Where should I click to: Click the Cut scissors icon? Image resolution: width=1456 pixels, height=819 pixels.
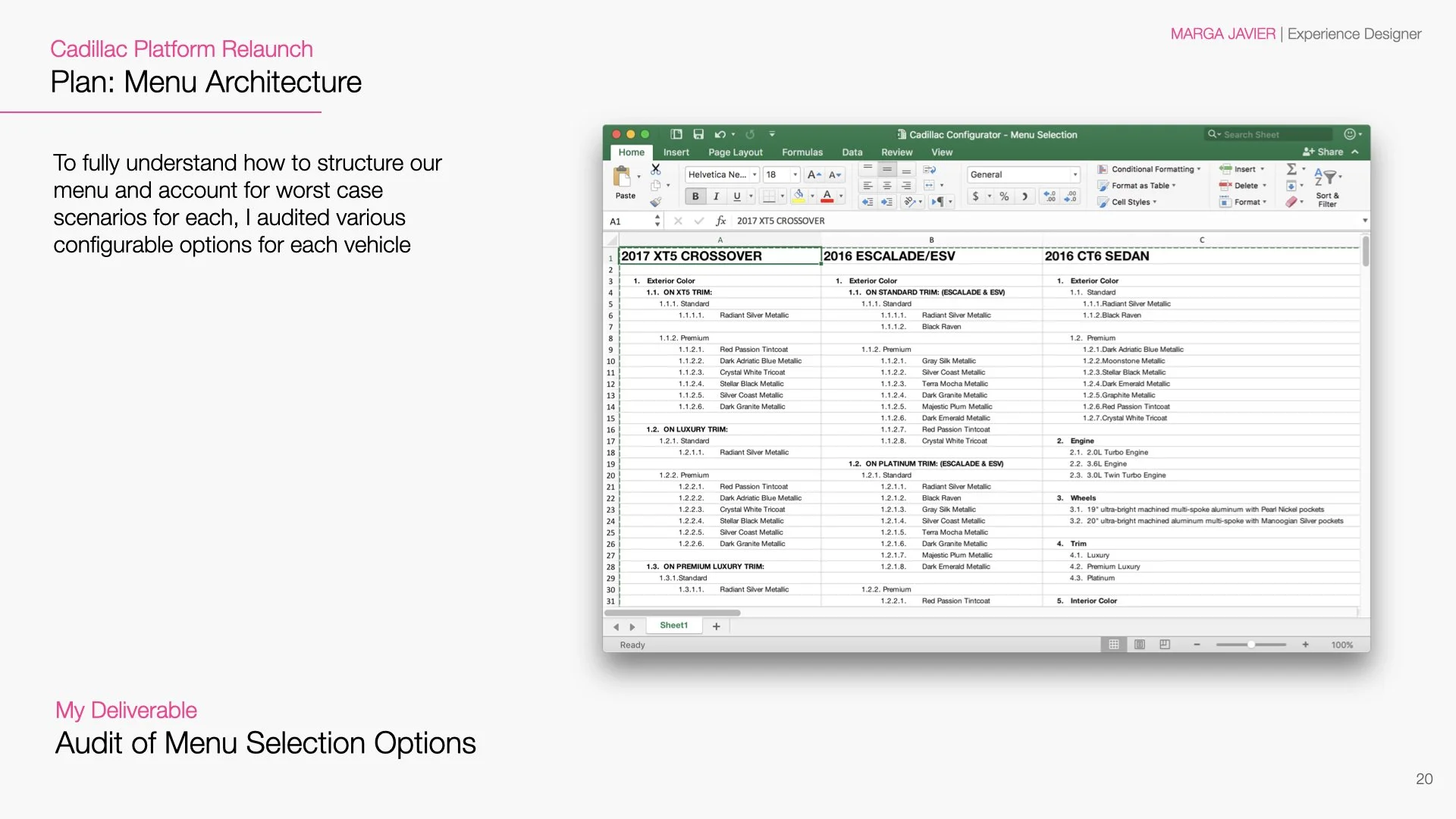tap(656, 170)
